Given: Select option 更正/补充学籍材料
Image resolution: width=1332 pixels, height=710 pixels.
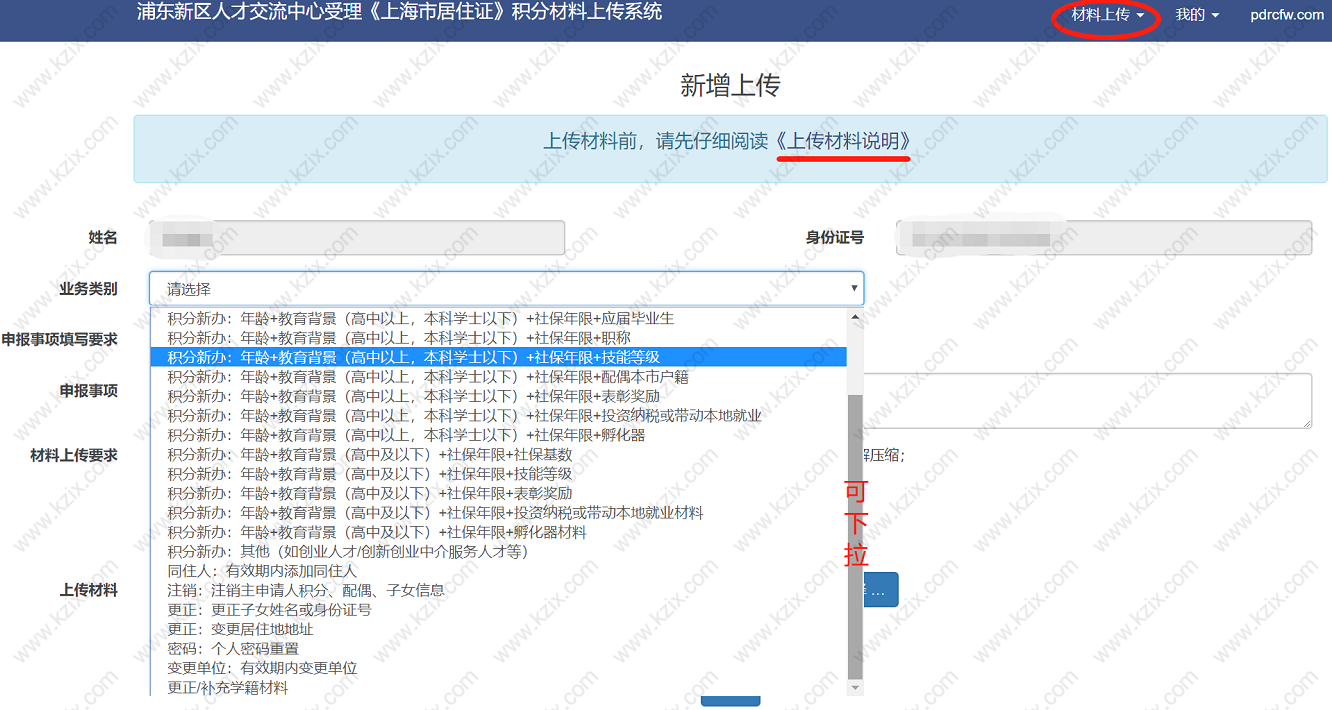Looking at the screenshot, I should click(x=498, y=687).
